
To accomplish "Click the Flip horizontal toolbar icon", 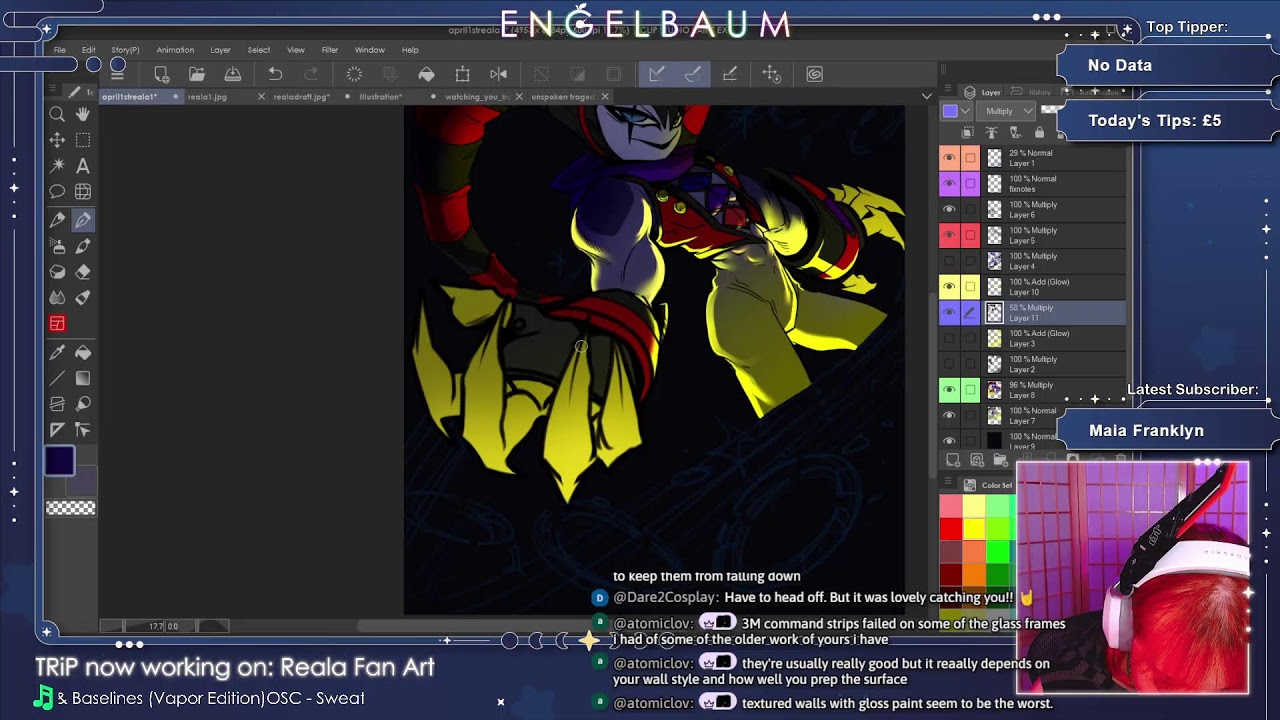I will pos(498,74).
